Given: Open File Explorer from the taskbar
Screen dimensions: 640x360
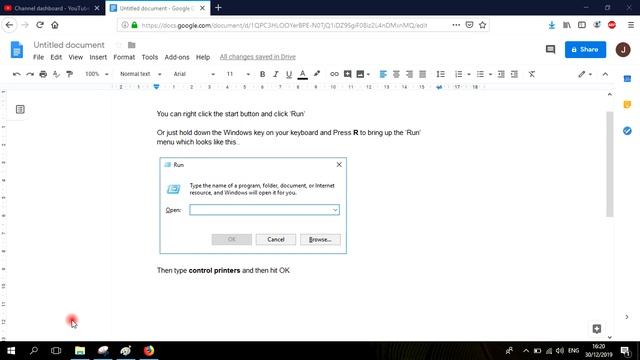Looking at the screenshot, I should [x=80, y=351].
